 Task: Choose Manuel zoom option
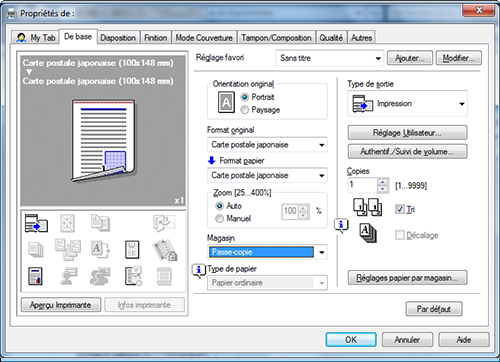[219, 219]
